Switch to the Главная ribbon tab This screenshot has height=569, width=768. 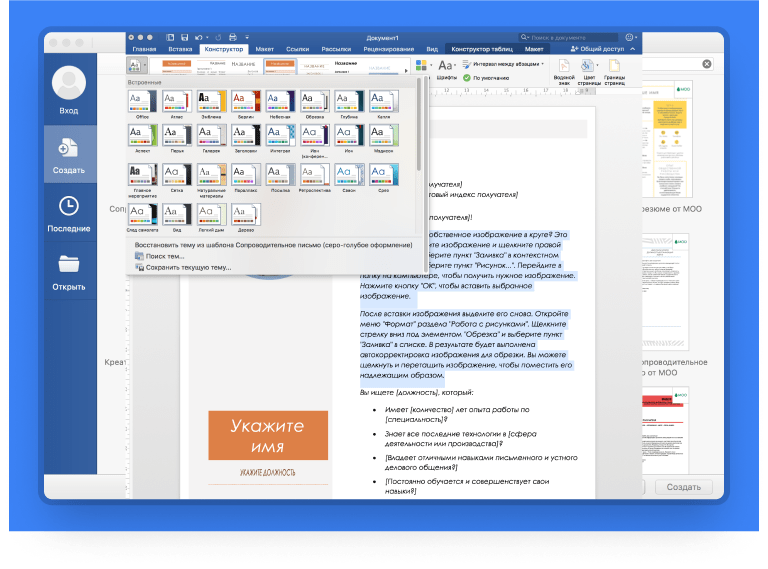pos(145,48)
